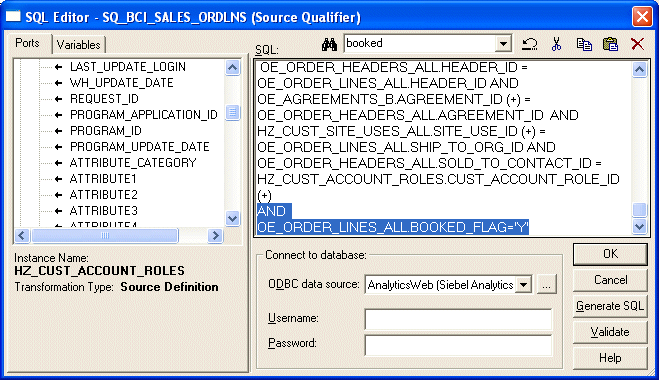Click in the 'booked' search field

pos(419,43)
